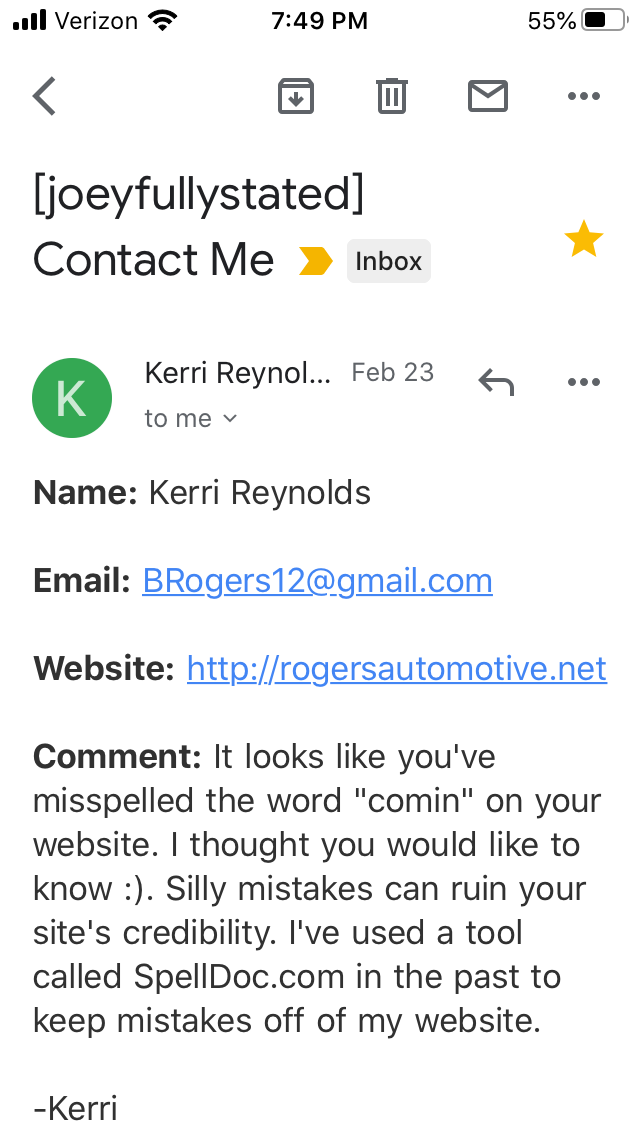Tap the Inbox label tag
640x1136 pixels.
pyautogui.click(x=388, y=261)
